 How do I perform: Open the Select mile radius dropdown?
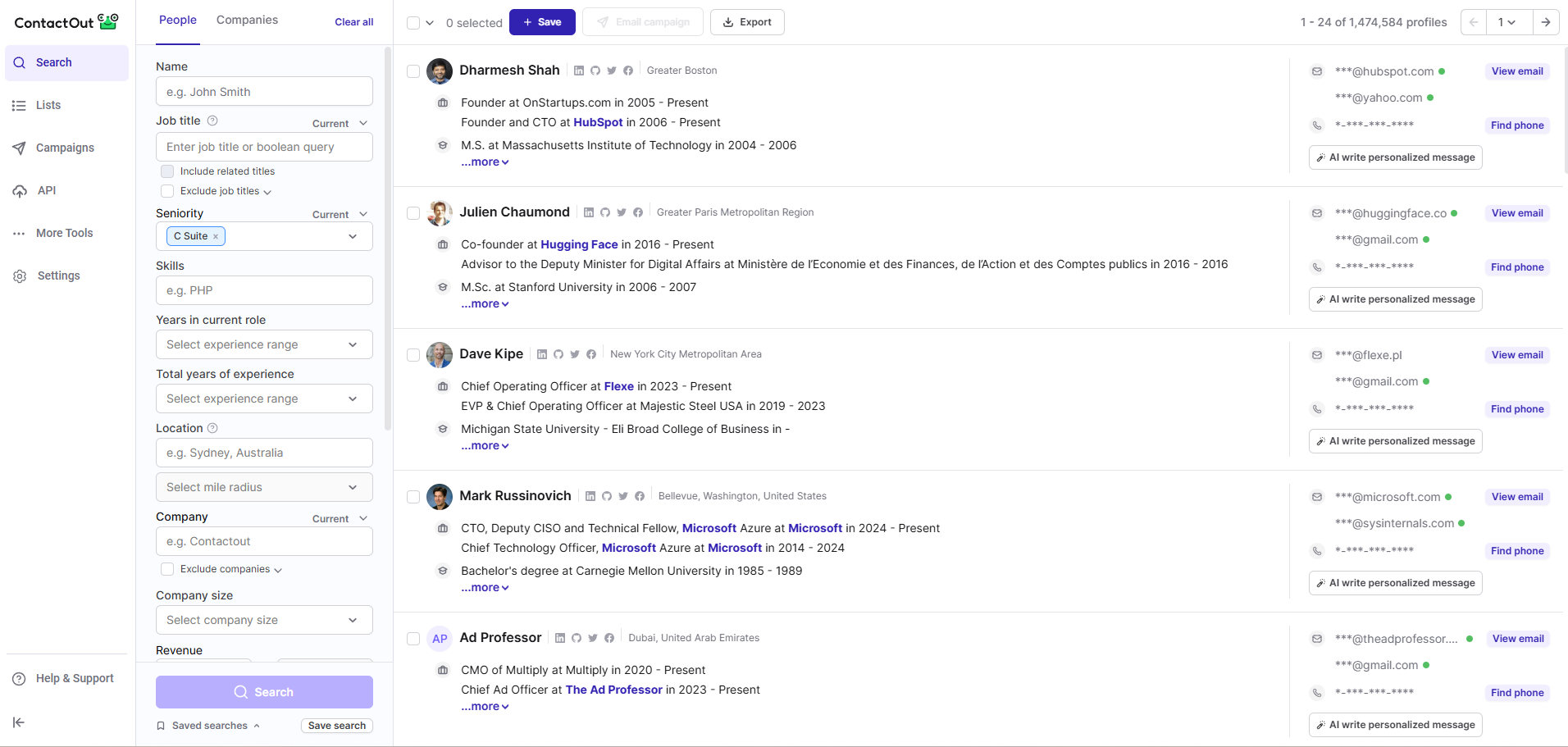coord(264,487)
